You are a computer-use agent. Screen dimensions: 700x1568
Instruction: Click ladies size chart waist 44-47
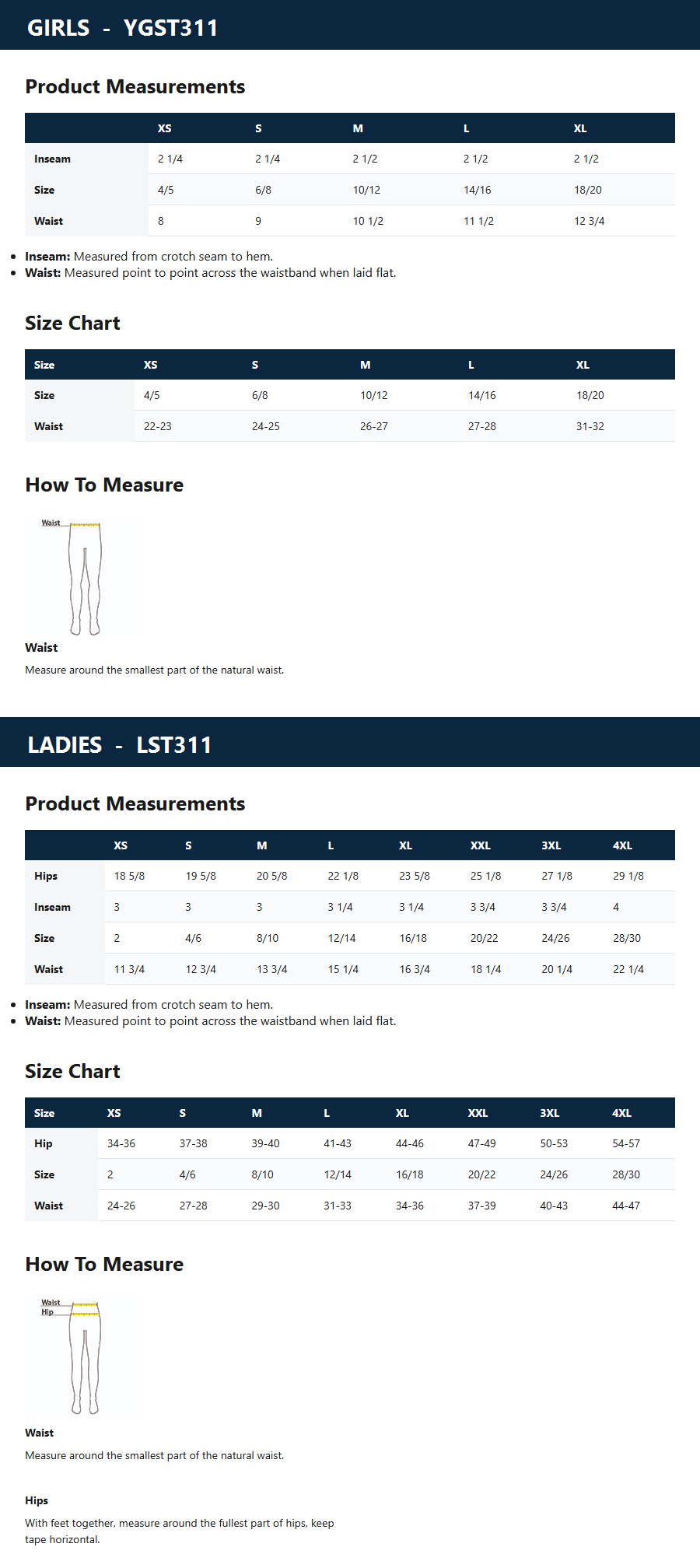click(626, 1206)
